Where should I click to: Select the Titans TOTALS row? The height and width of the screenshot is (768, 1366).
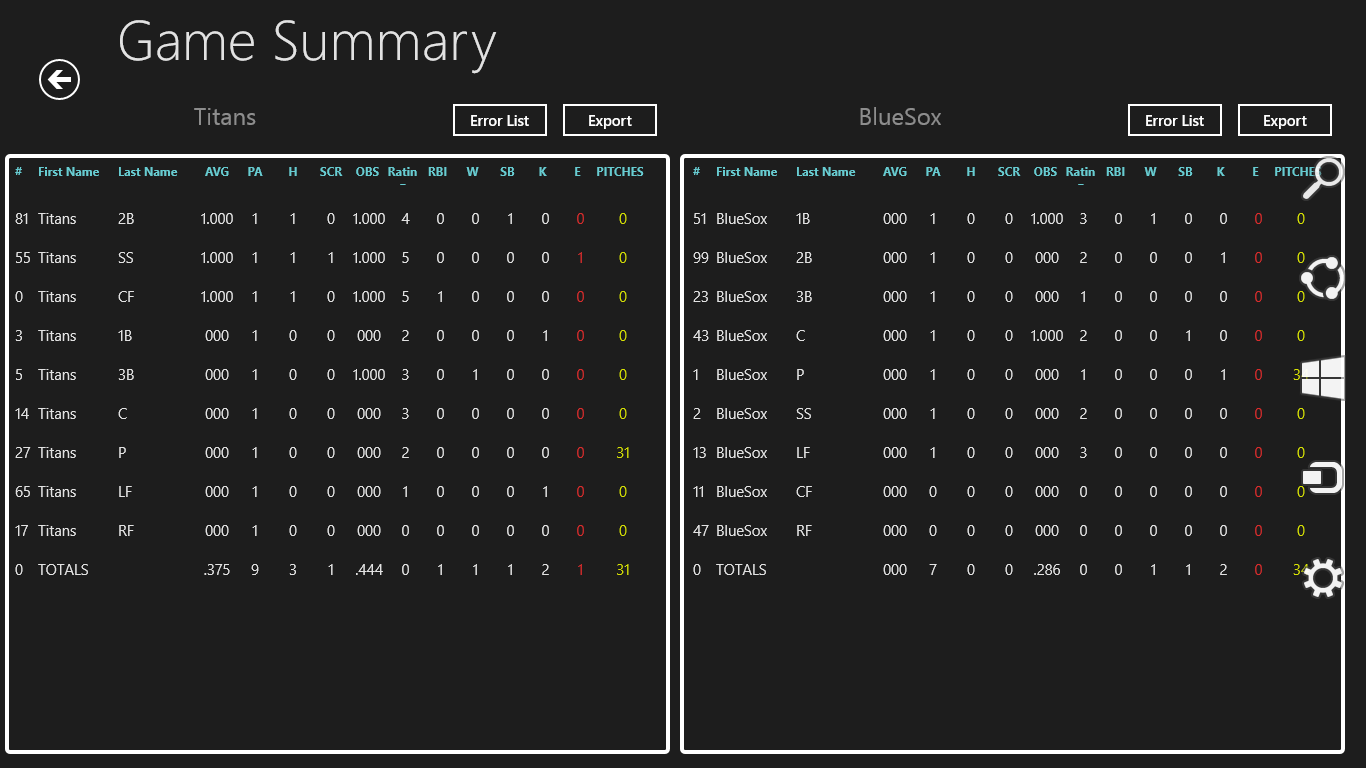300,569
